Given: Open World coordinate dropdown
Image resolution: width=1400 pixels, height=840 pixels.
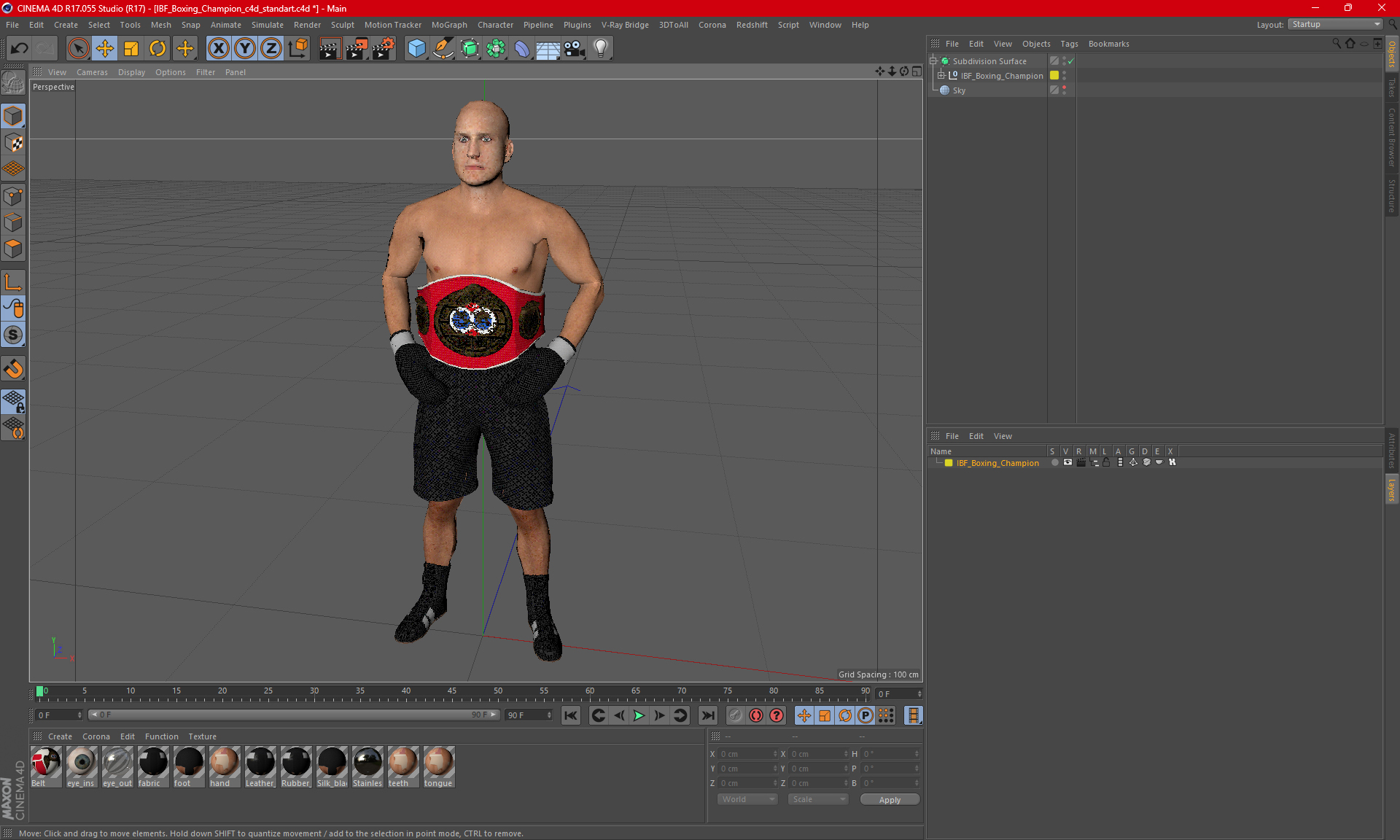Looking at the screenshot, I should point(748,799).
